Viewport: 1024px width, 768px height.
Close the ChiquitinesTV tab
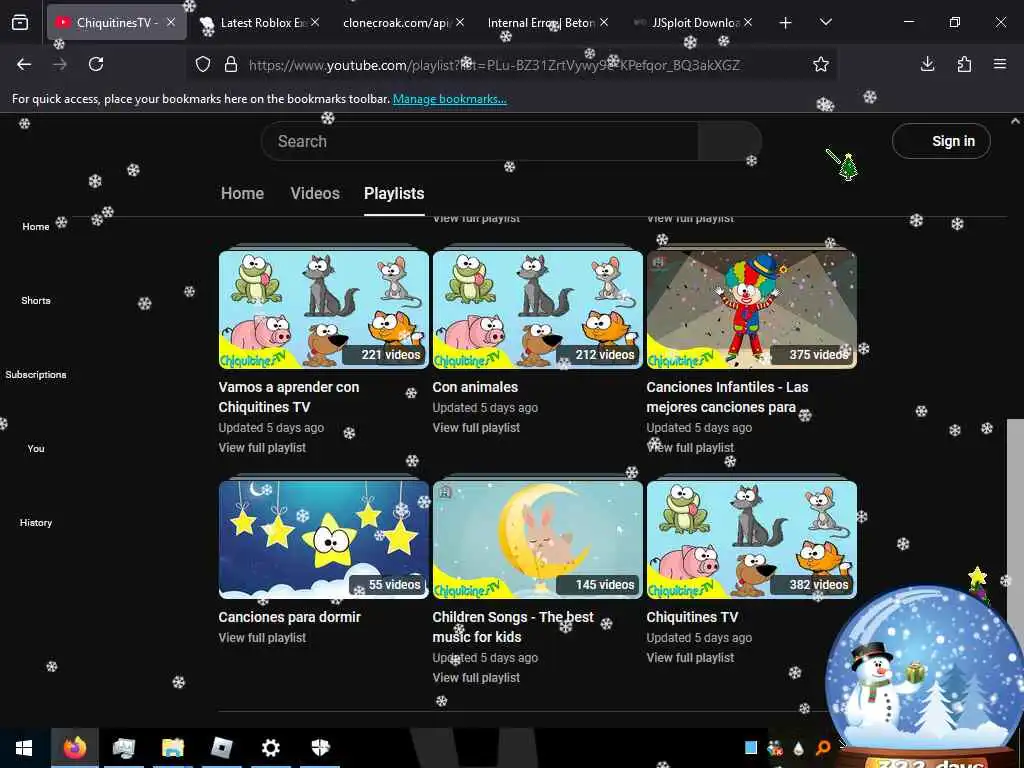tap(170, 22)
